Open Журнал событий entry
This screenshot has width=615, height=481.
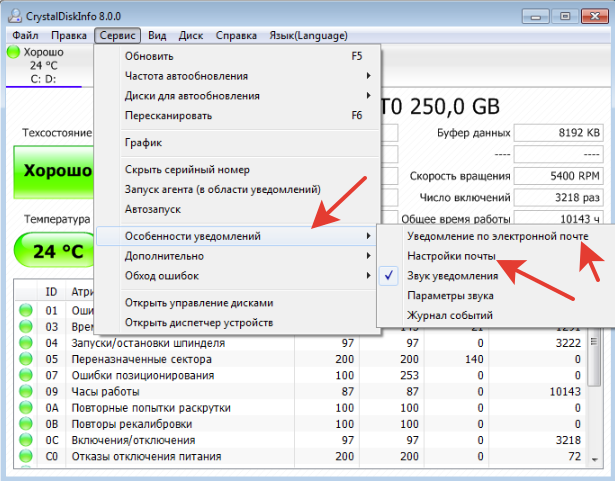pyautogui.click(x=495, y=315)
